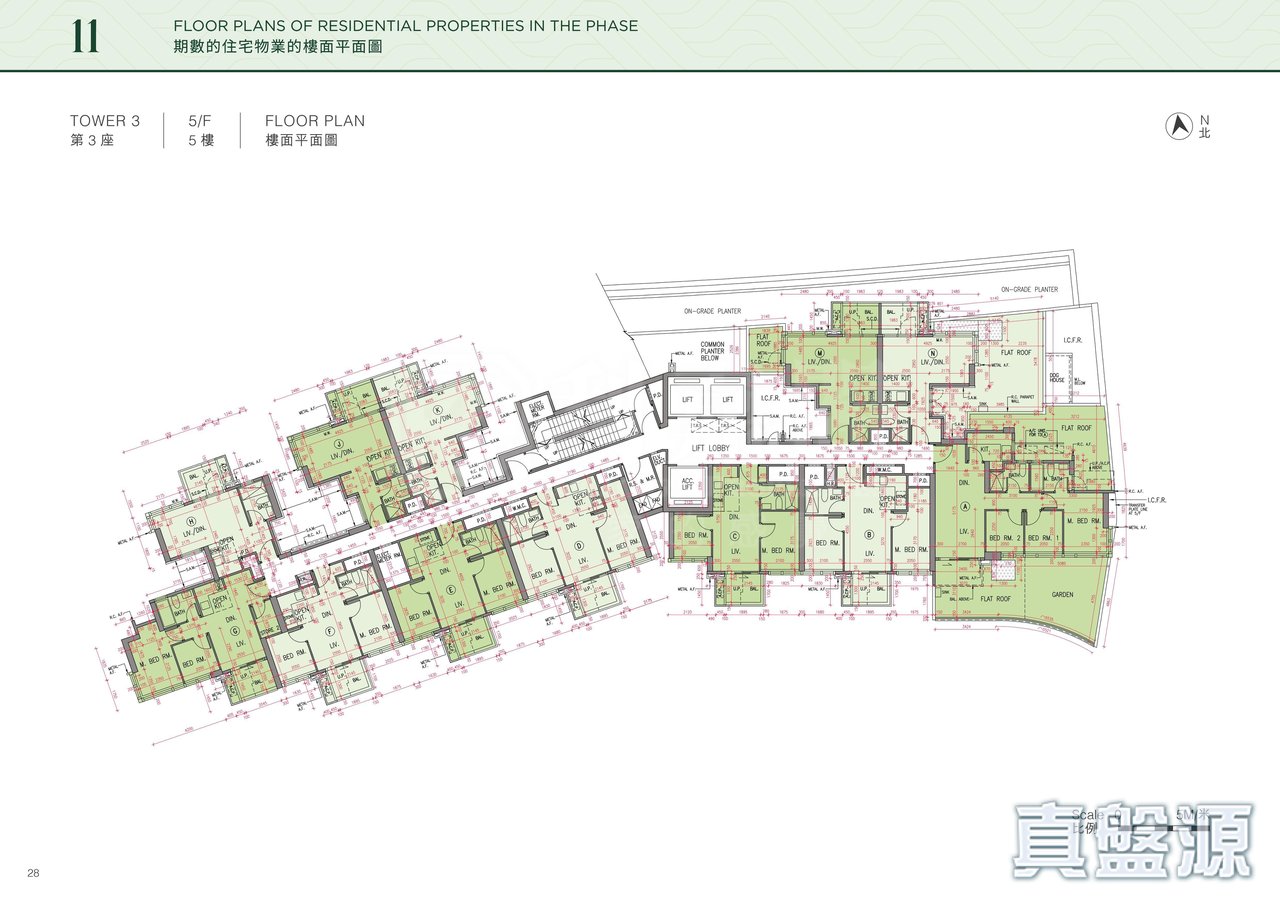1280x904 pixels.
Task: Click the circled unit letter "E"
Action: [451, 590]
